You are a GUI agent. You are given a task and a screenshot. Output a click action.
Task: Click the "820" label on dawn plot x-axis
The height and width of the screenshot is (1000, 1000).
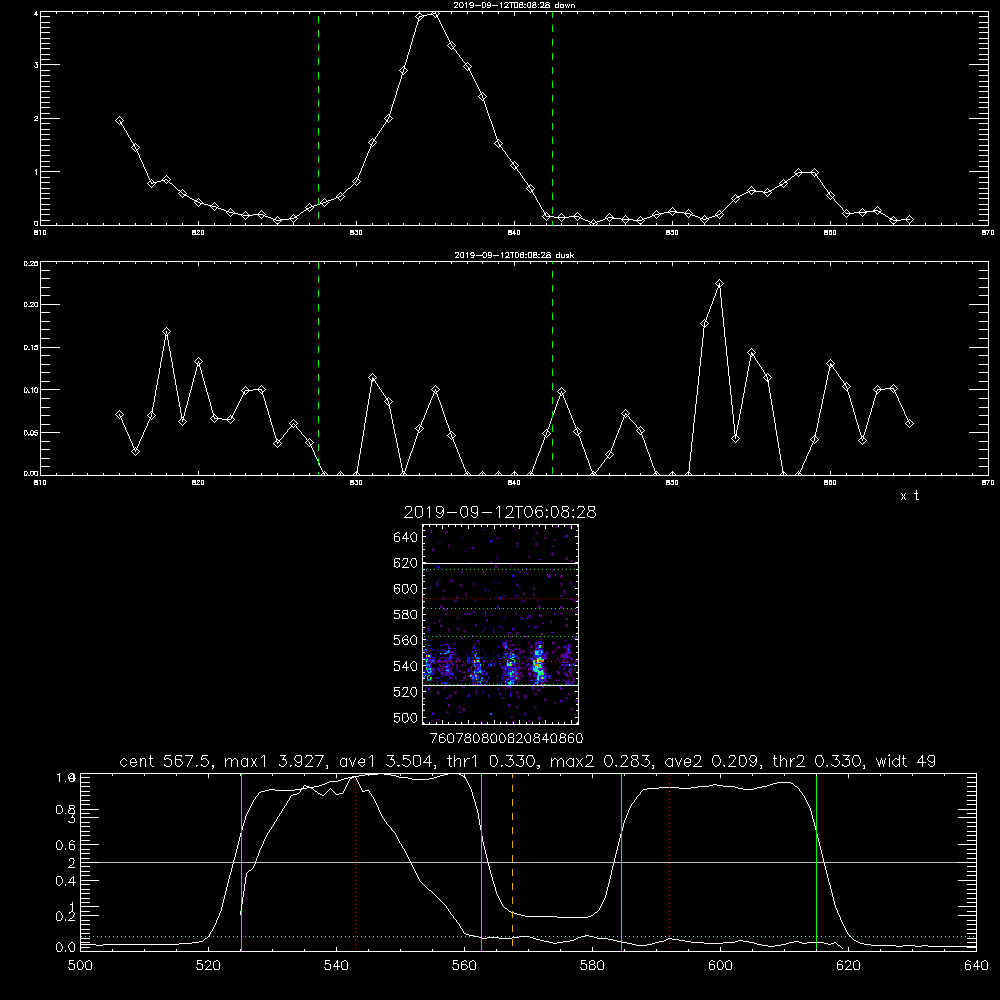(198, 233)
